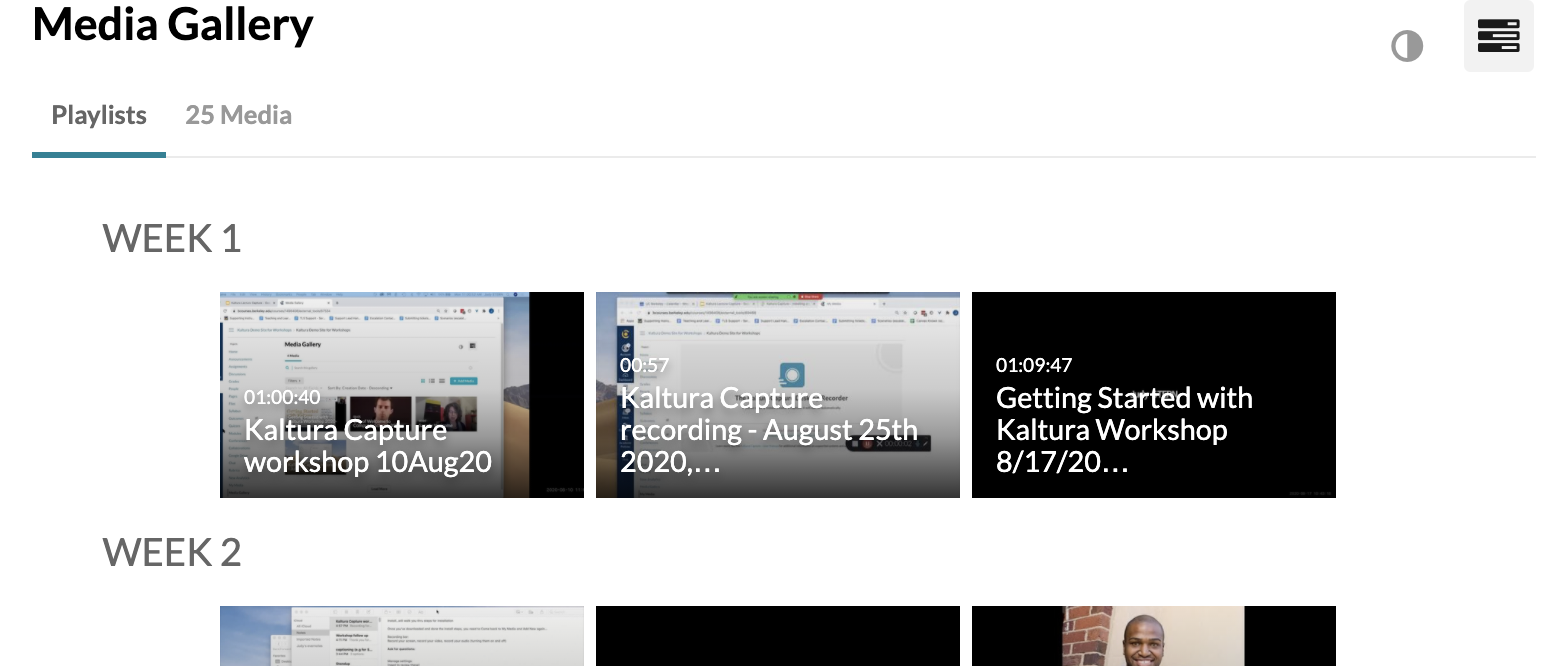Click the WEEK 2 playlist heading
This screenshot has width=1562, height=666.
(172, 552)
